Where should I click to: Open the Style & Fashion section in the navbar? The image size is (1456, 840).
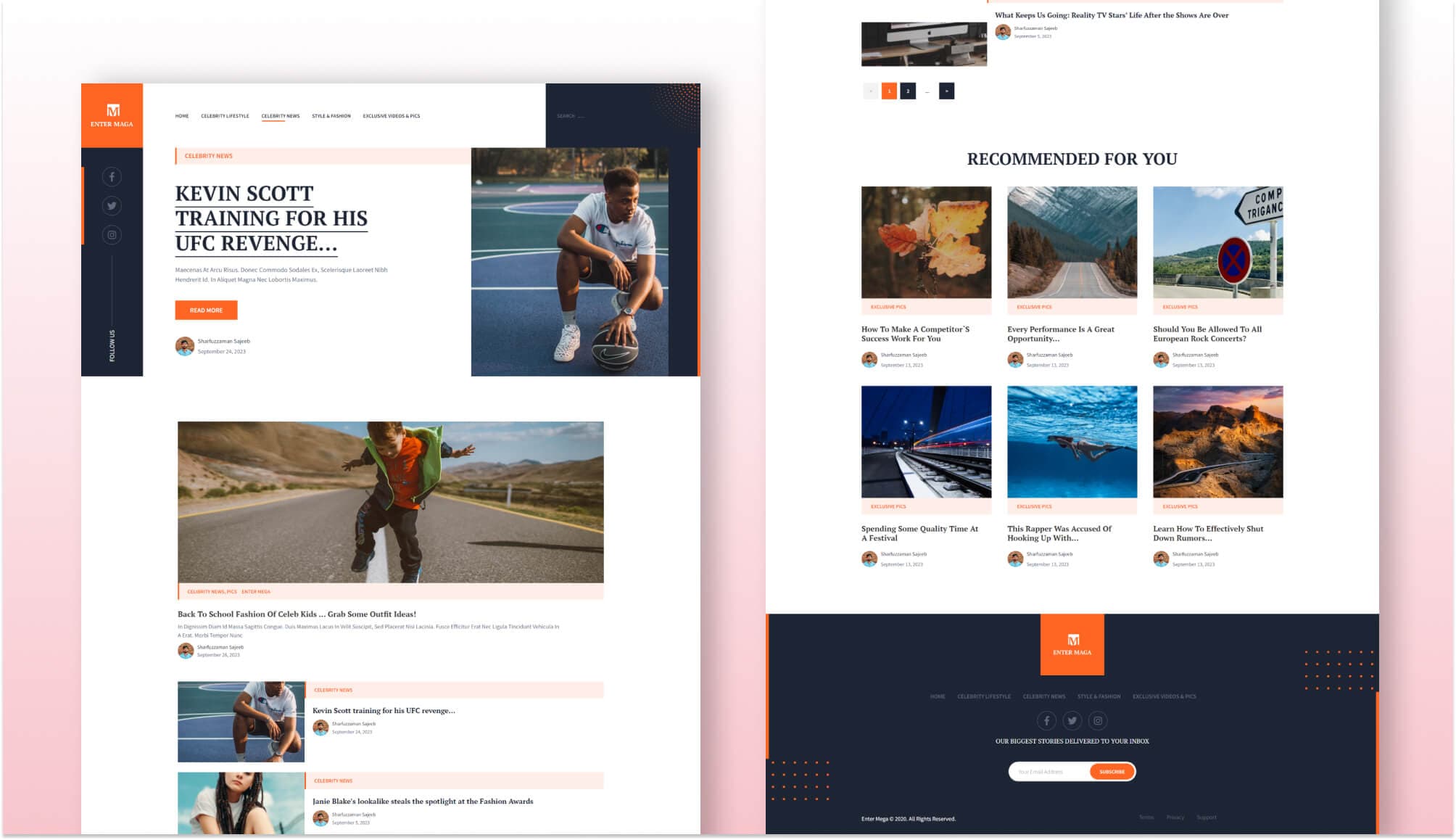point(331,115)
